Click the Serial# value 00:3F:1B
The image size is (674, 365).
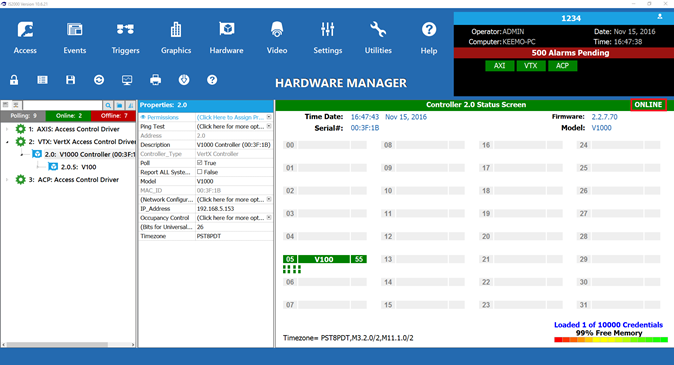pos(365,128)
